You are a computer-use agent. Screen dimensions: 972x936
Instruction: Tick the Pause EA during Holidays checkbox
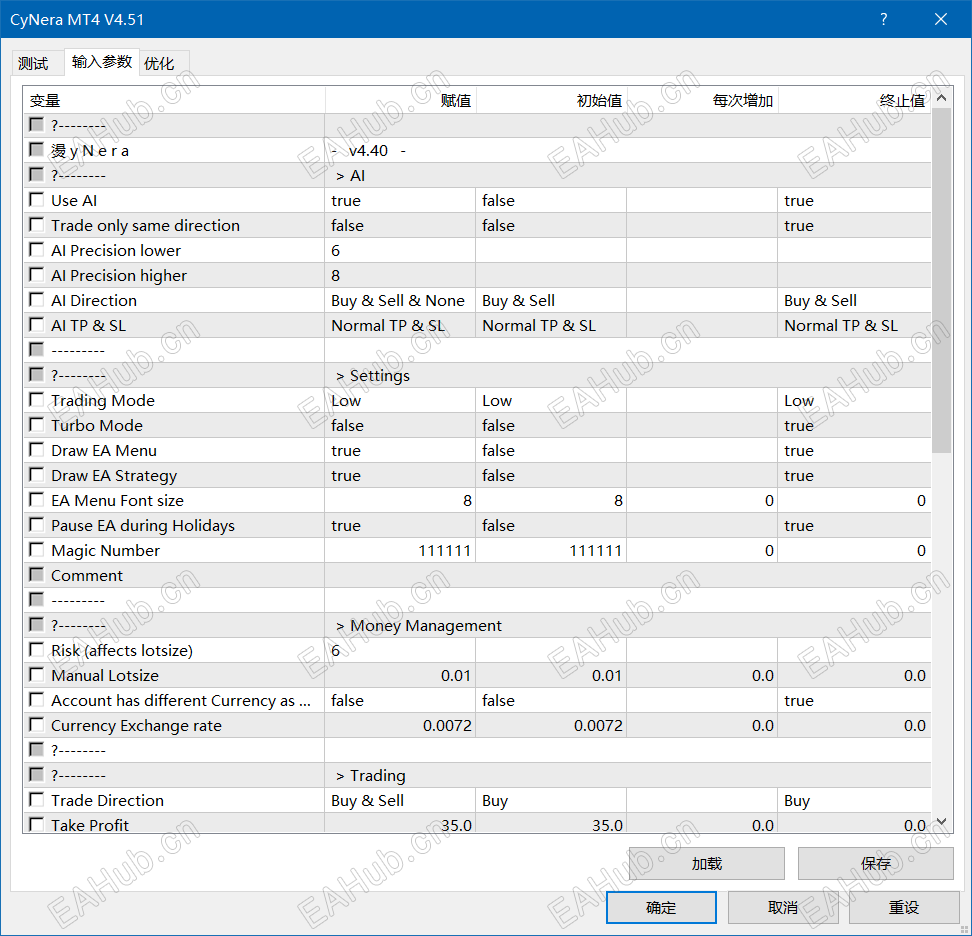click(37, 524)
